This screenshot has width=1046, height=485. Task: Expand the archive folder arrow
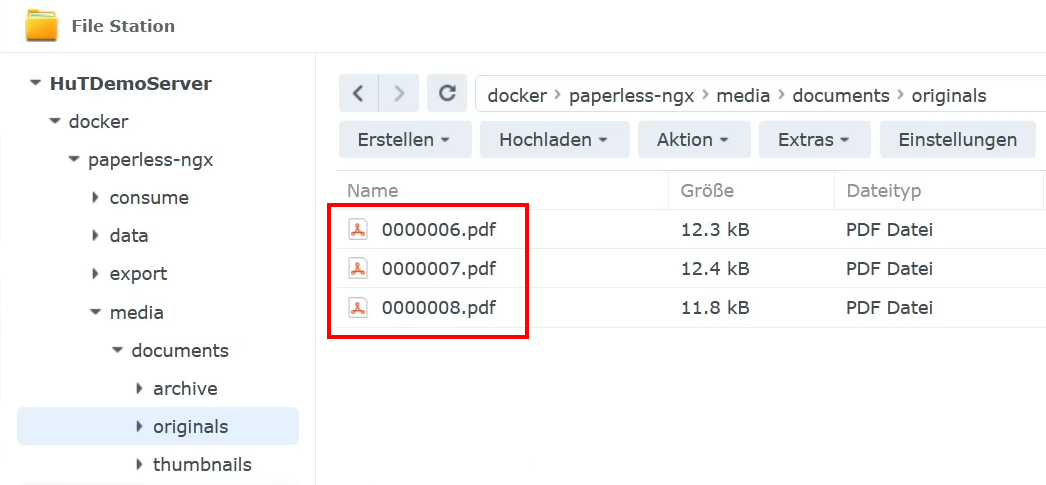click(x=139, y=388)
